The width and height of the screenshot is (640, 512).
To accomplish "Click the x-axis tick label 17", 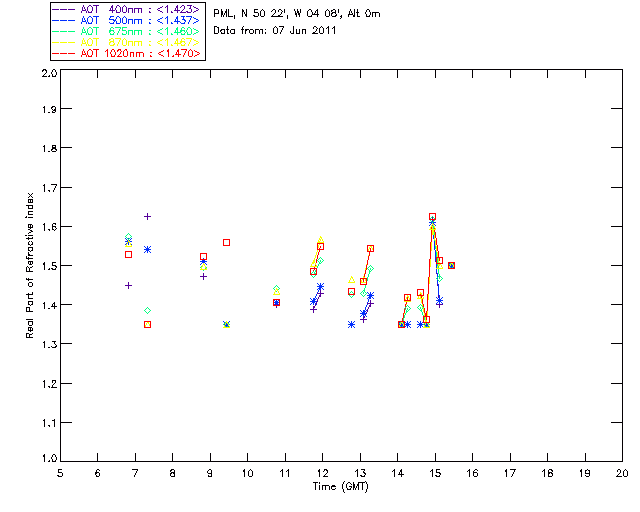I will tap(510, 473).
